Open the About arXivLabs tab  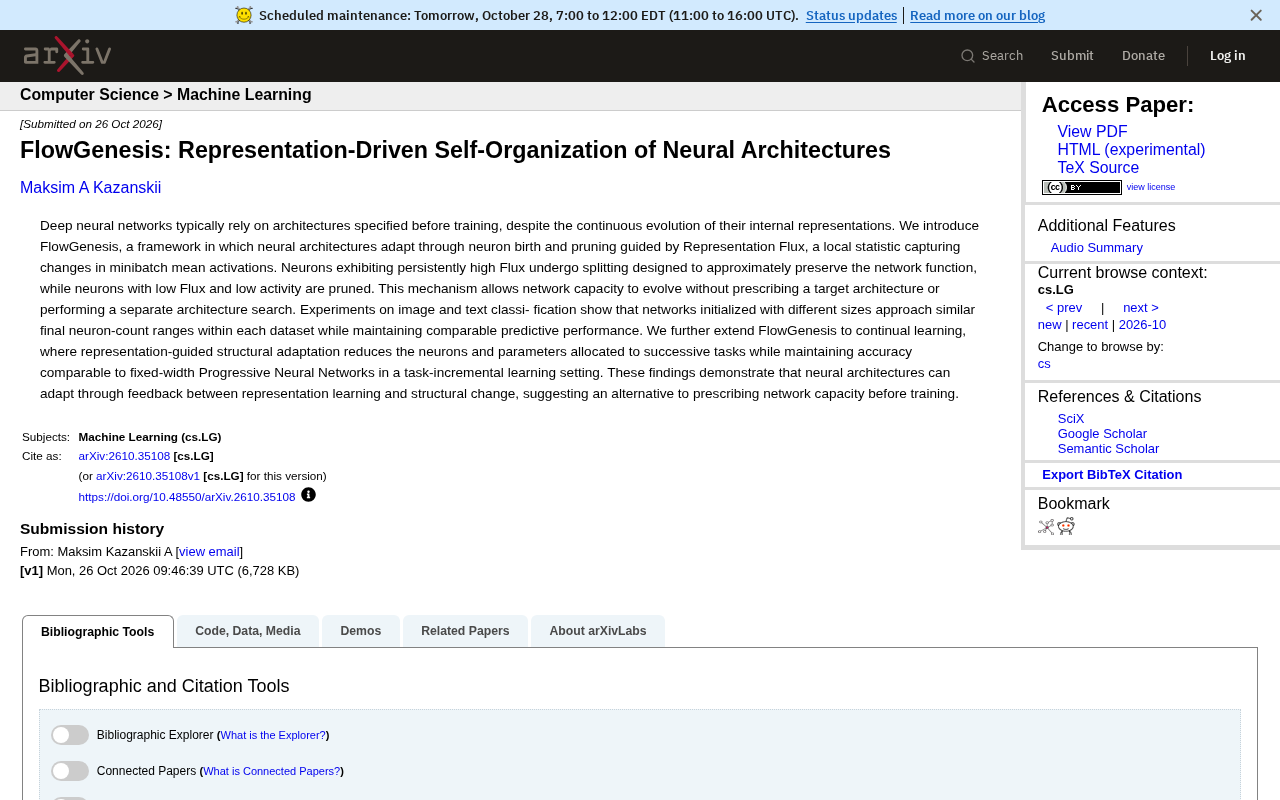click(x=598, y=631)
